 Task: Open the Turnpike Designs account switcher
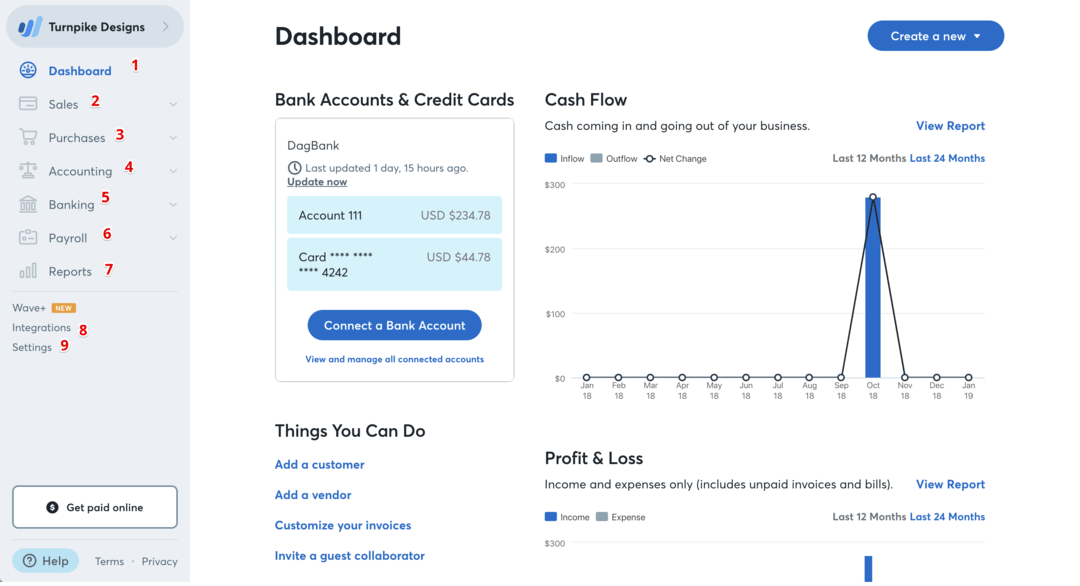click(x=95, y=26)
